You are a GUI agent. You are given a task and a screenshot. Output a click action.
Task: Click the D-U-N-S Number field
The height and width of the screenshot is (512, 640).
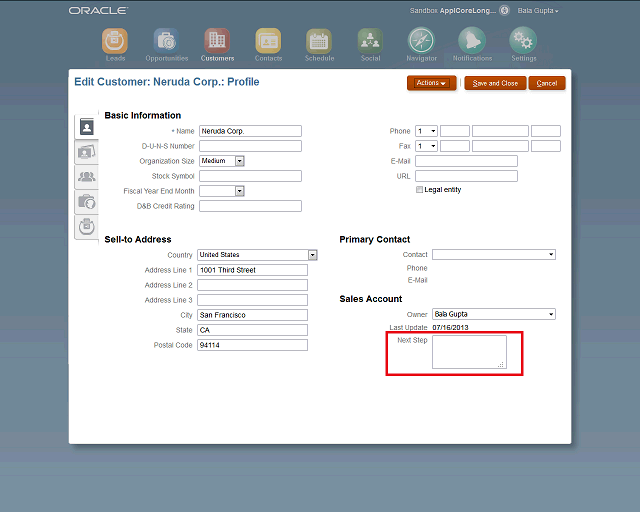click(x=250, y=146)
